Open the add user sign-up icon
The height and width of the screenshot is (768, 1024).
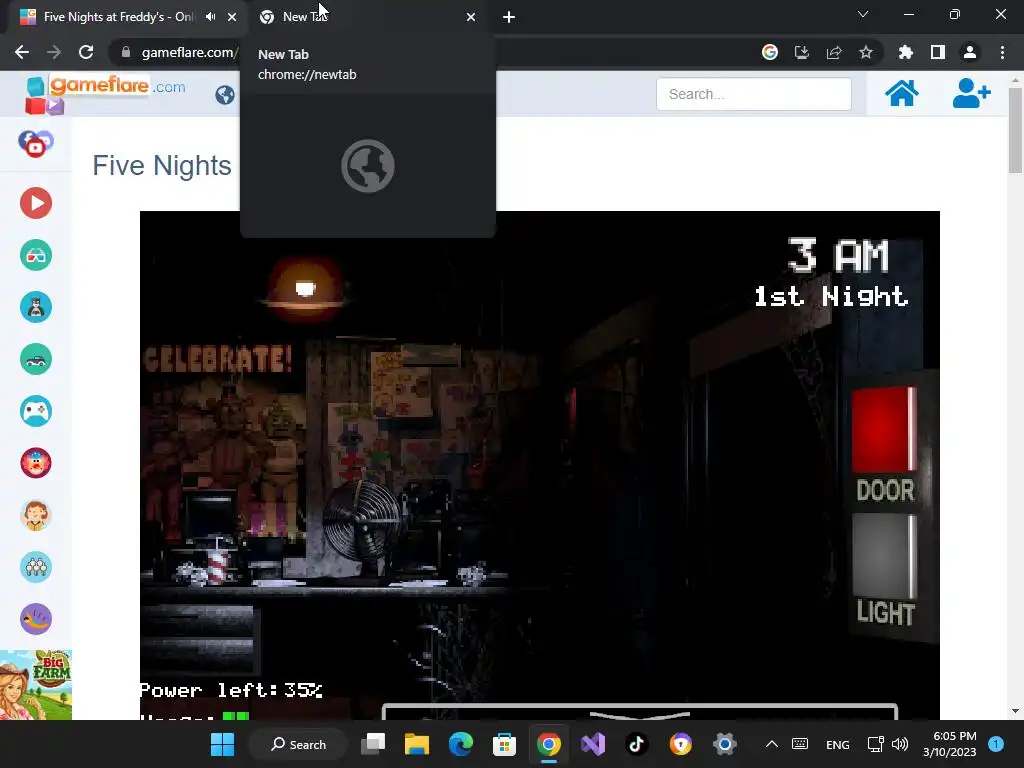tap(971, 93)
